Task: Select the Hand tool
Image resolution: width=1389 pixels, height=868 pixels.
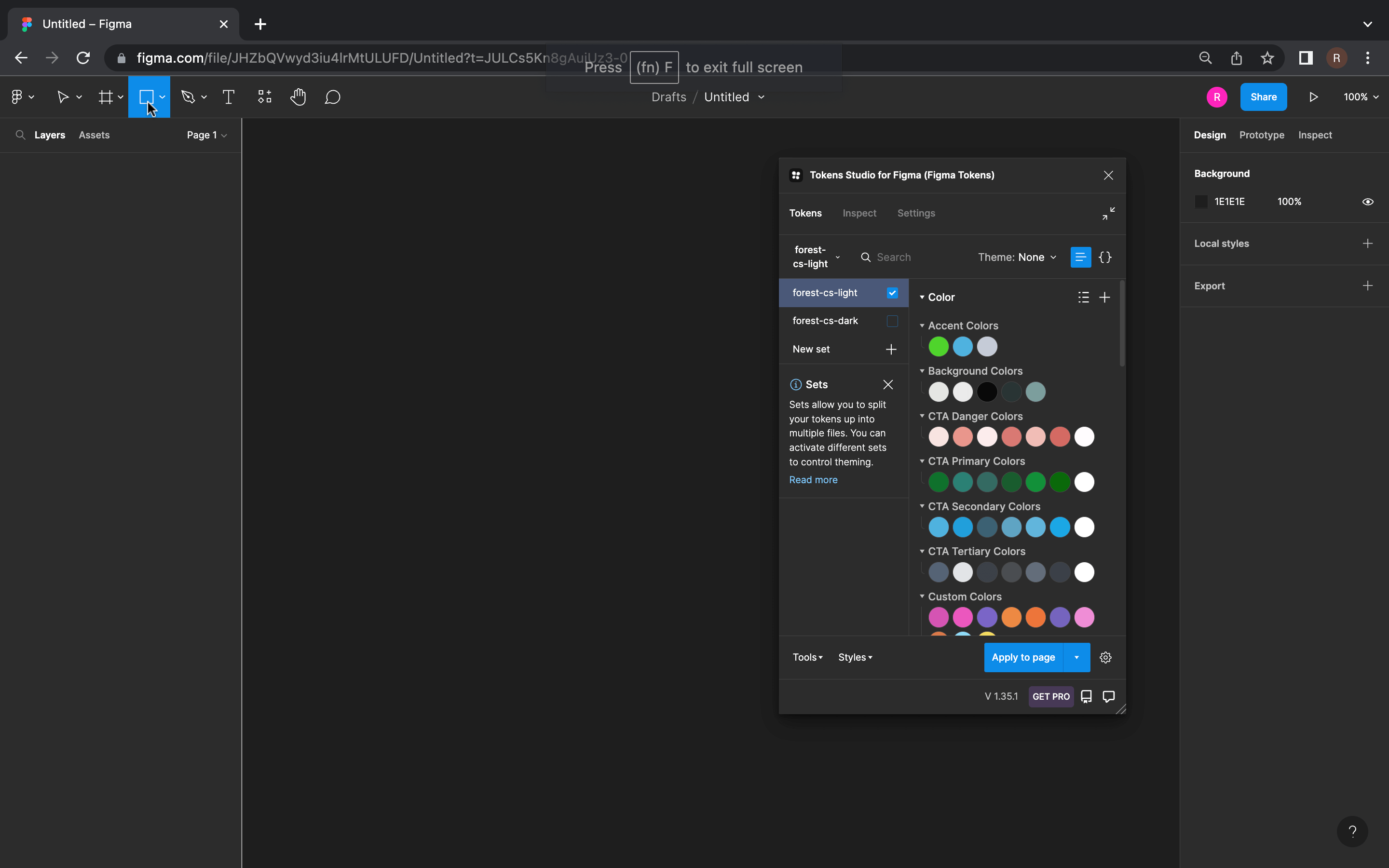Action: (298, 97)
